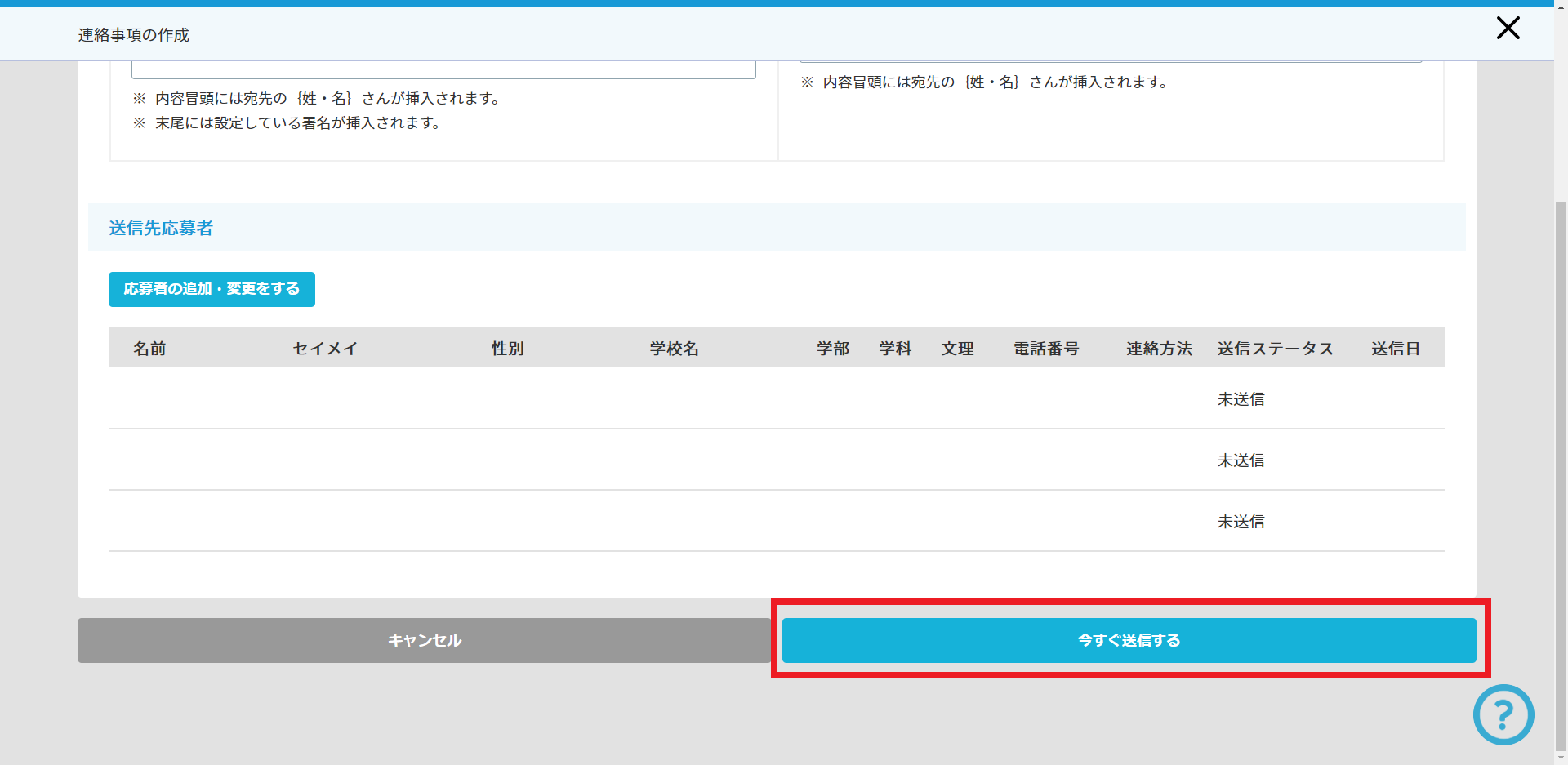The image size is (1568, 765).
Task: Click the 連絡方法 column header
Action: click(1159, 349)
